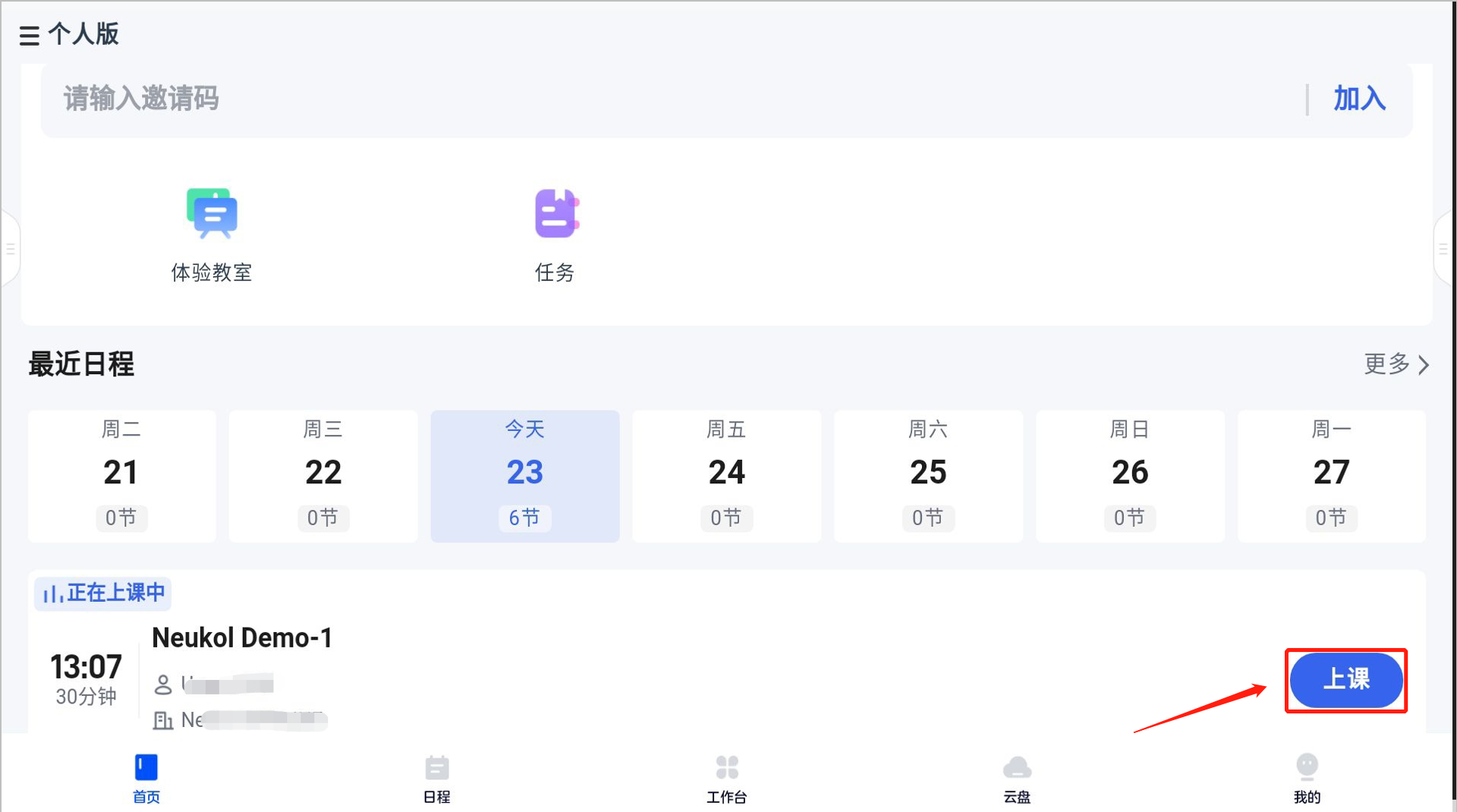Viewport: 1457px width, 812px height.
Task: Select Tuesday the 21st date card
Action: [x=121, y=476]
